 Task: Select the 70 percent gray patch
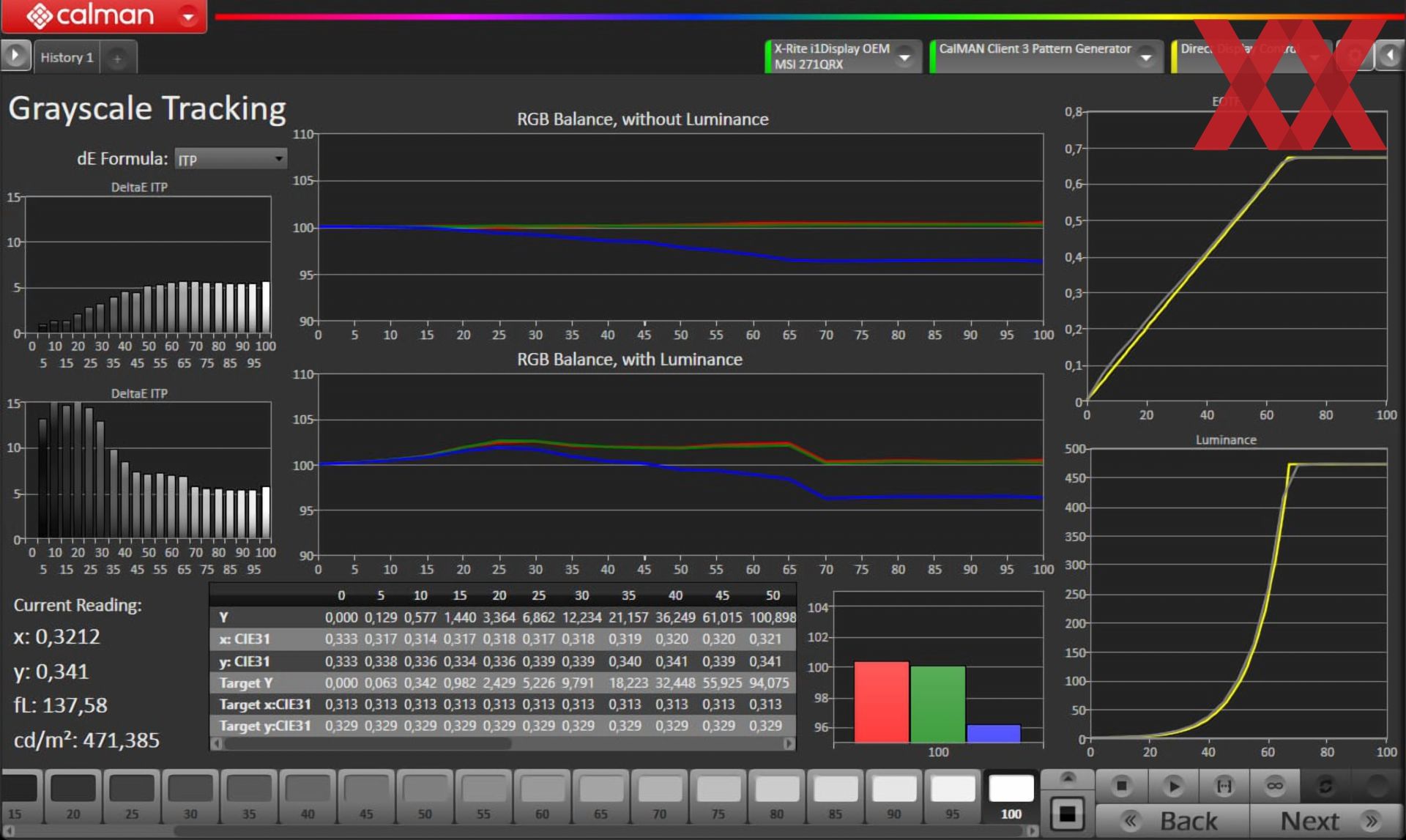(x=659, y=796)
